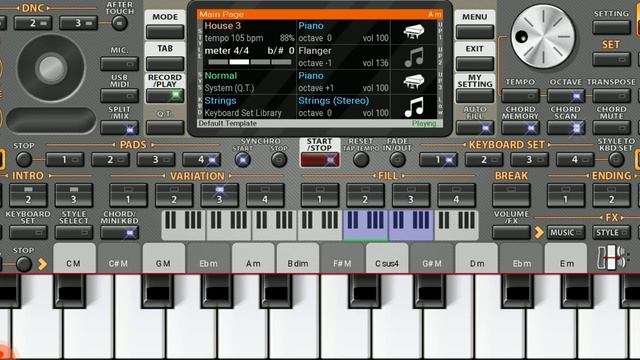Image resolution: width=640 pixels, height=360 pixels.
Task: Click the orange arrow beside MUSIC button
Action: 539,233
